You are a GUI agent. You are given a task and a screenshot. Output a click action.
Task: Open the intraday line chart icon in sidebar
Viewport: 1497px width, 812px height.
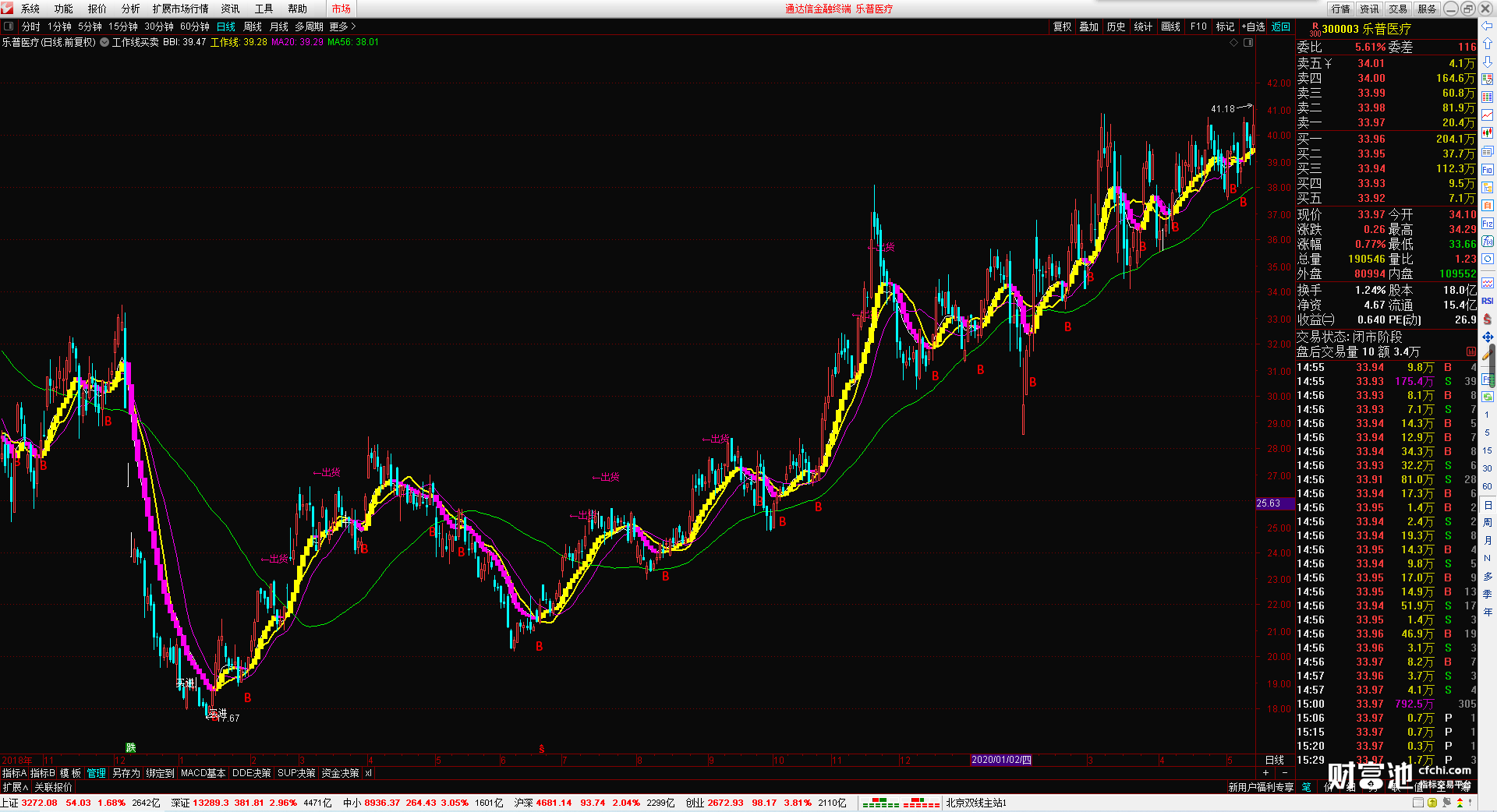pos(1488,115)
